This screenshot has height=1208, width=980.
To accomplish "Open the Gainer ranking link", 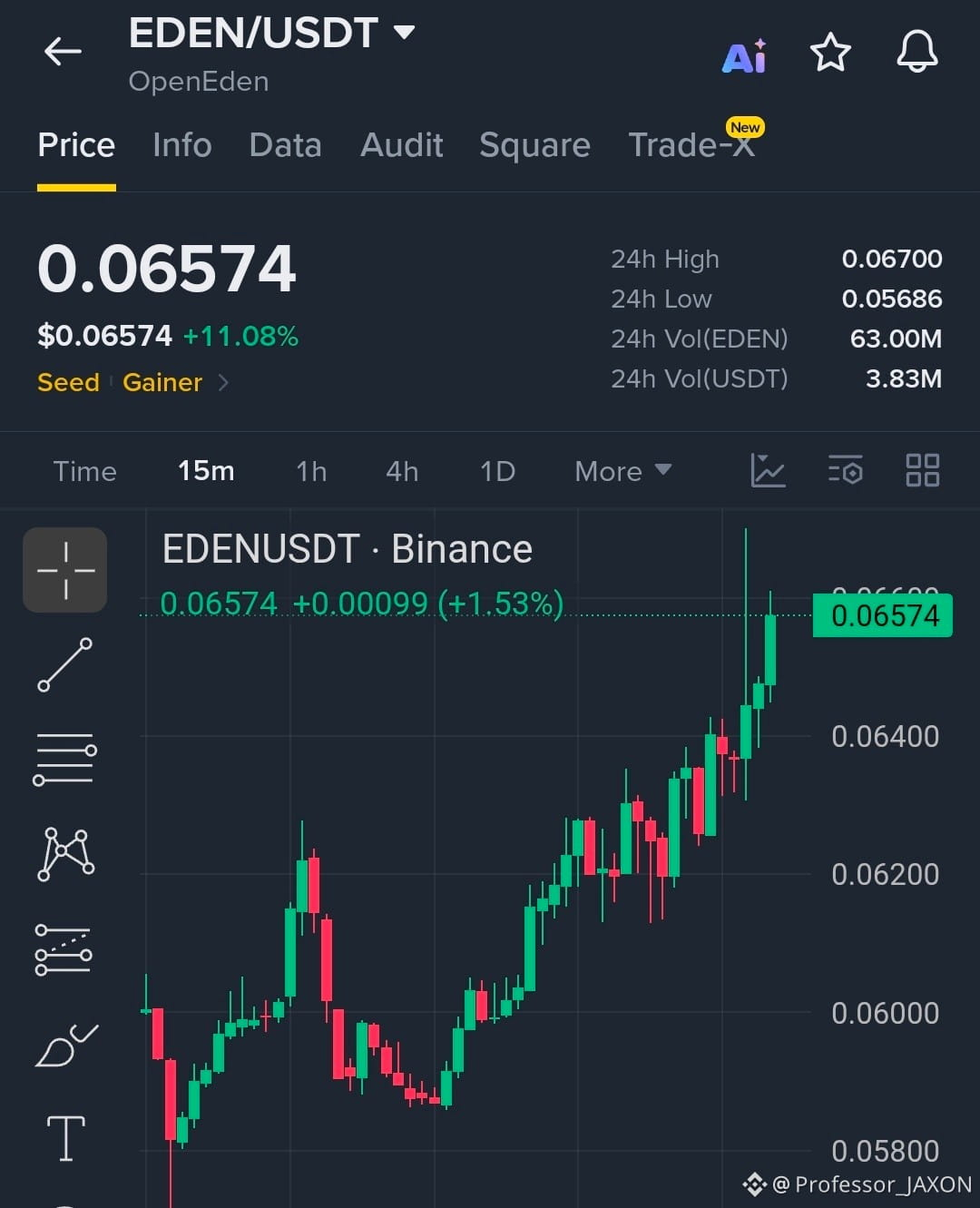I will pyautogui.click(x=162, y=382).
